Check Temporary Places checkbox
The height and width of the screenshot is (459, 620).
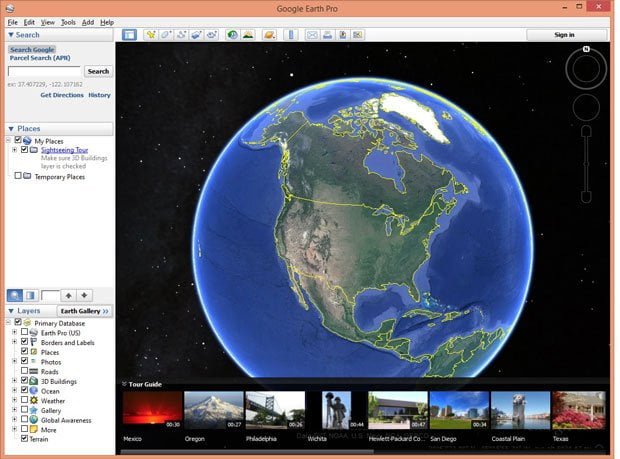coord(18,176)
